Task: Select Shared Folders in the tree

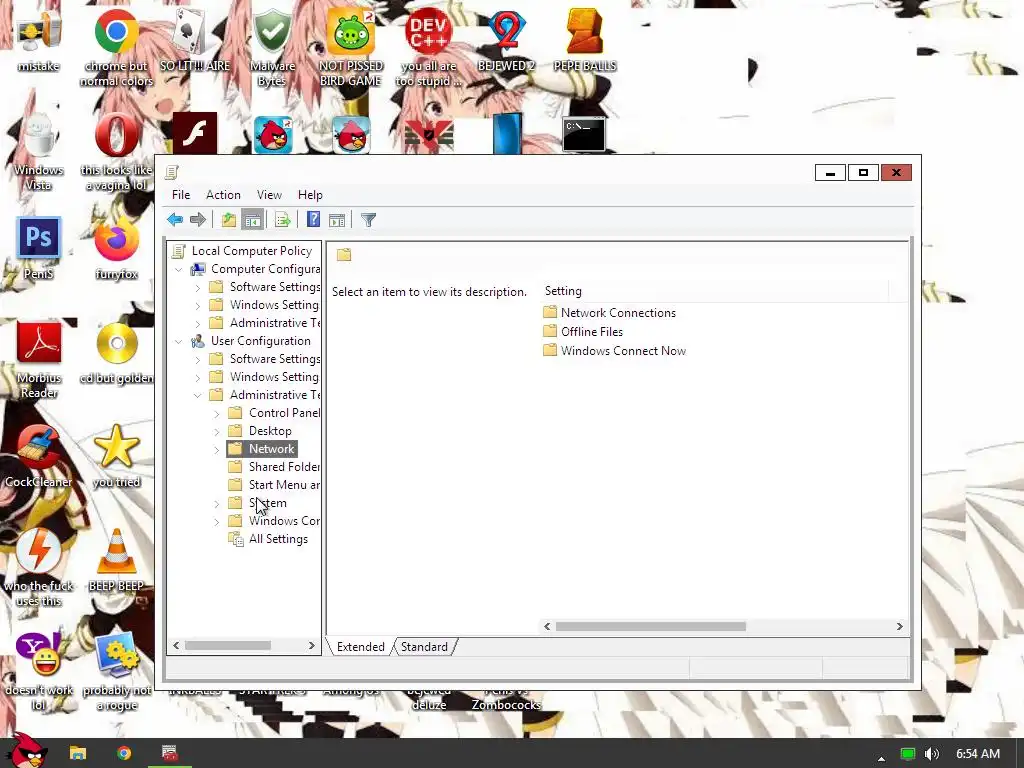Action: click(x=274, y=467)
